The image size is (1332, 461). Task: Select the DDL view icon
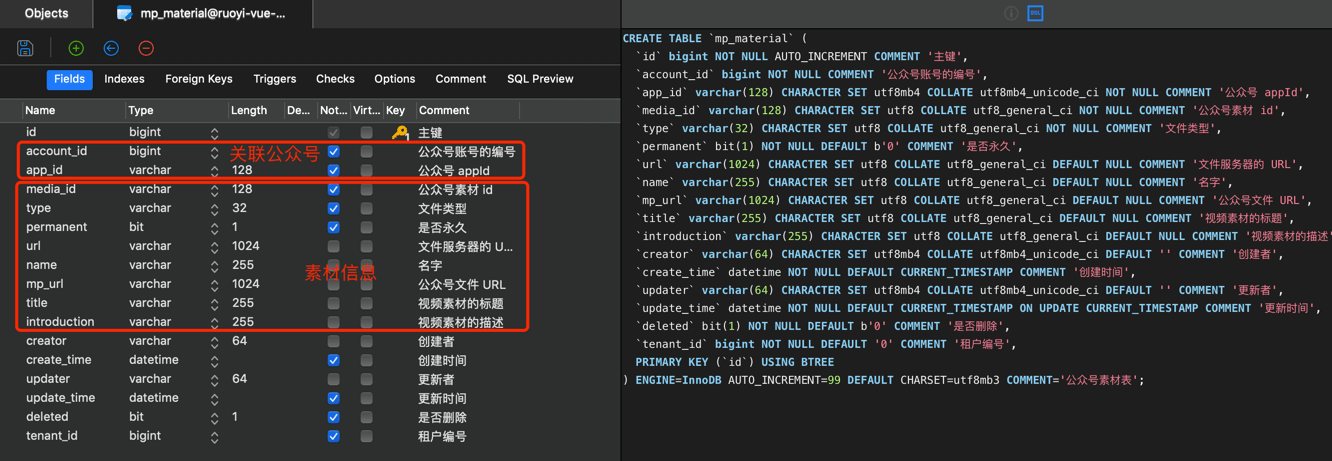click(x=1035, y=13)
